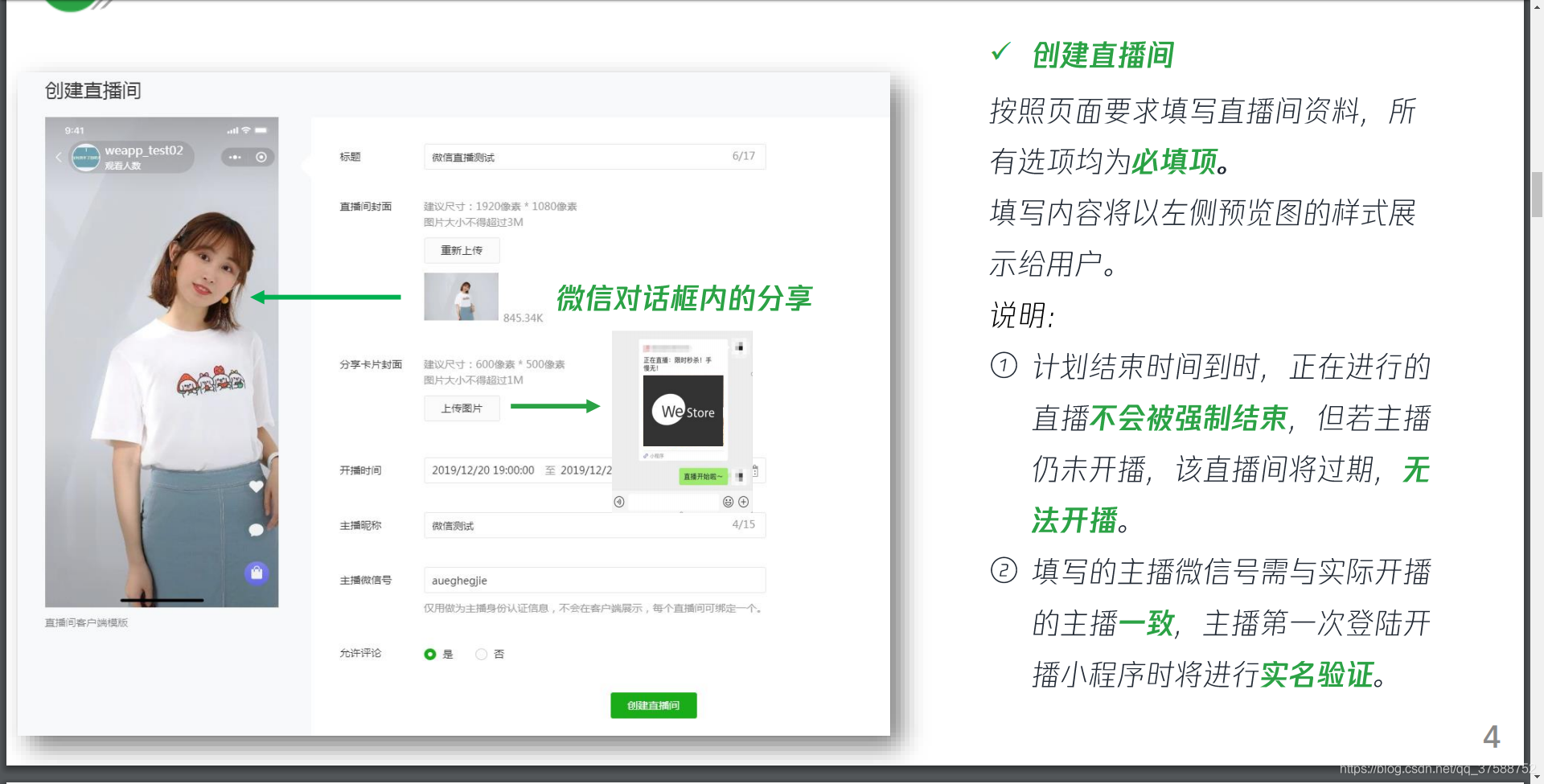The height and width of the screenshot is (784, 1544).
Task: Click the 上传图片 button
Action: (462, 408)
